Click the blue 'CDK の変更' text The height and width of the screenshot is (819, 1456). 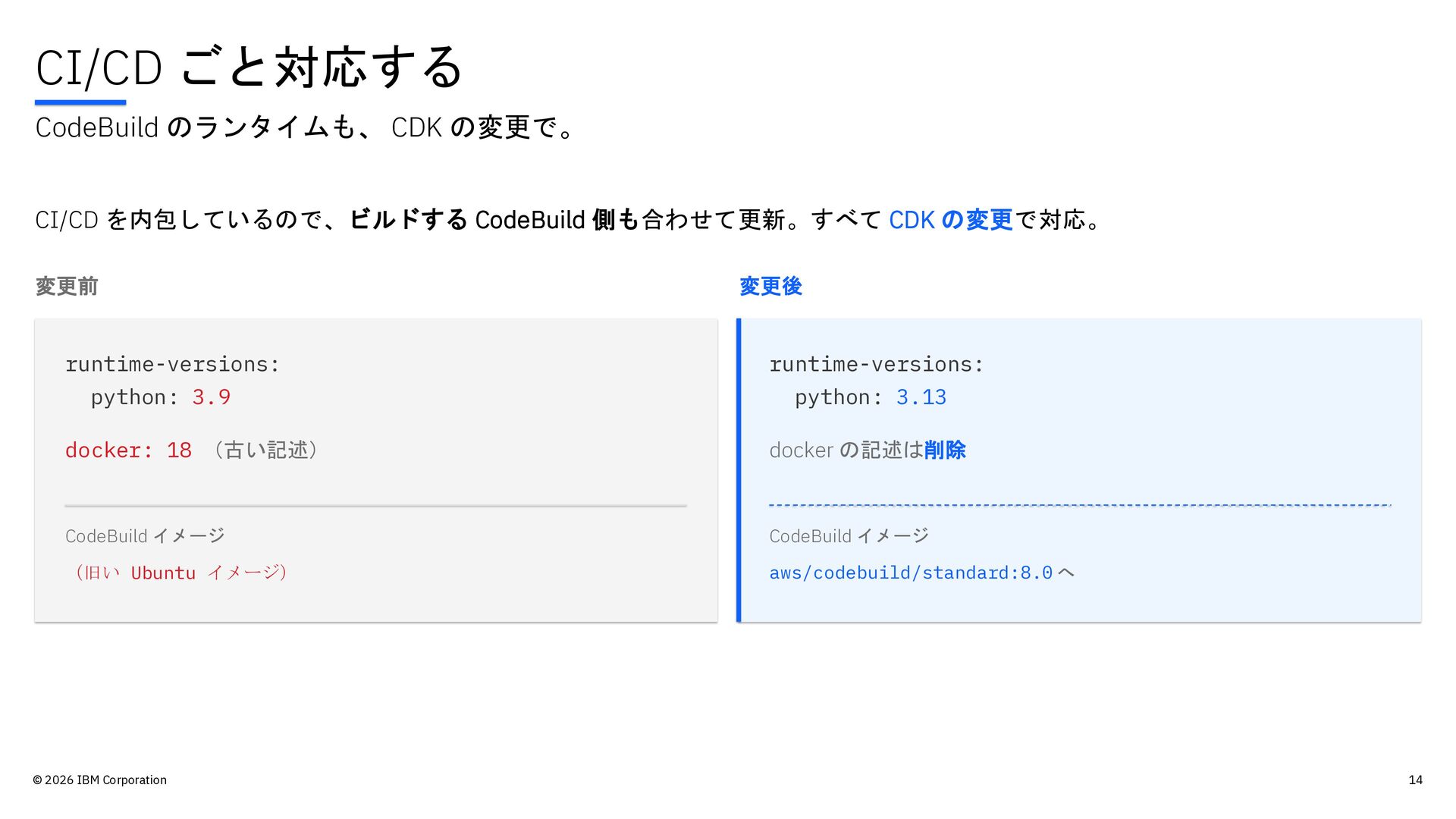click(950, 220)
